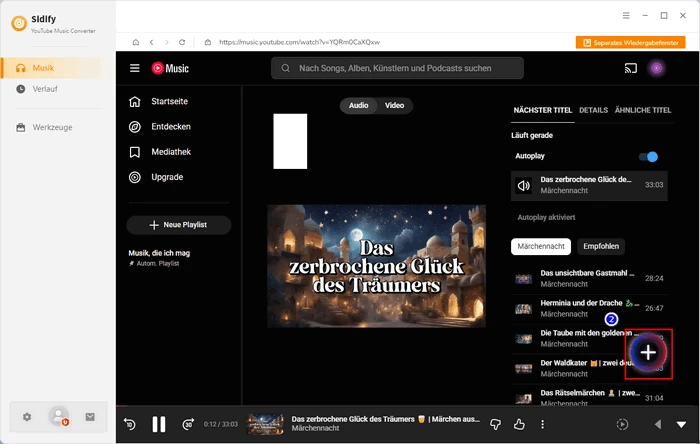
Task: Collapse the player page with the down arrow
Action: tap(681, 424)
